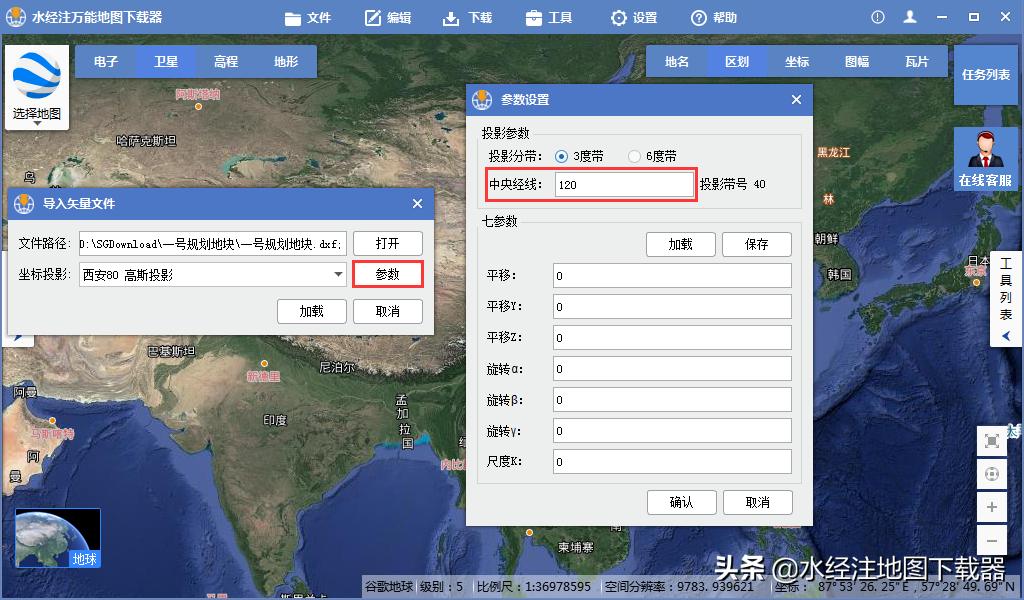Viewport: 1024px width, 600px height.
Task: Select the 选择地图 globe tool
Action: 36,75
